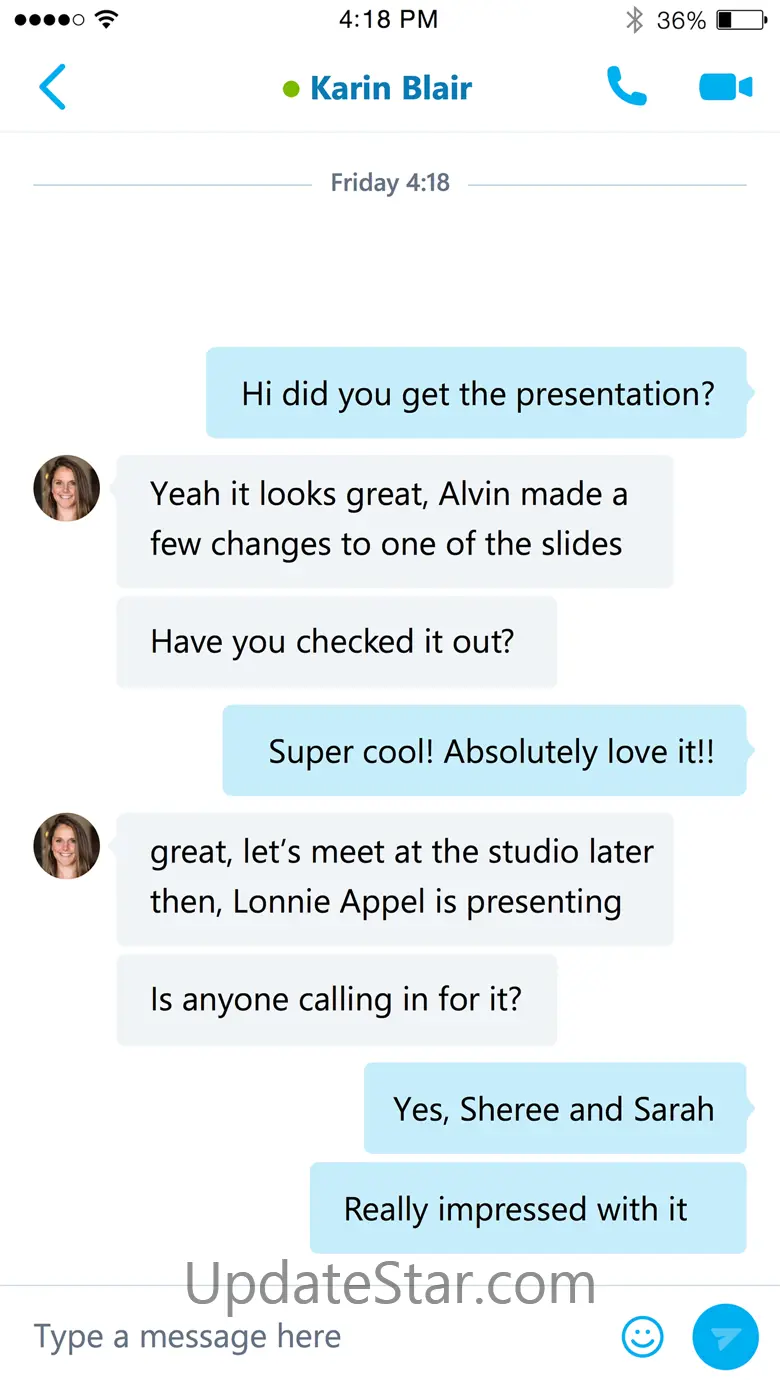Viewport: 780px width, 1387px height.
Task: Tap the 'Really impressed with it' bubble
Action: 527,1208
